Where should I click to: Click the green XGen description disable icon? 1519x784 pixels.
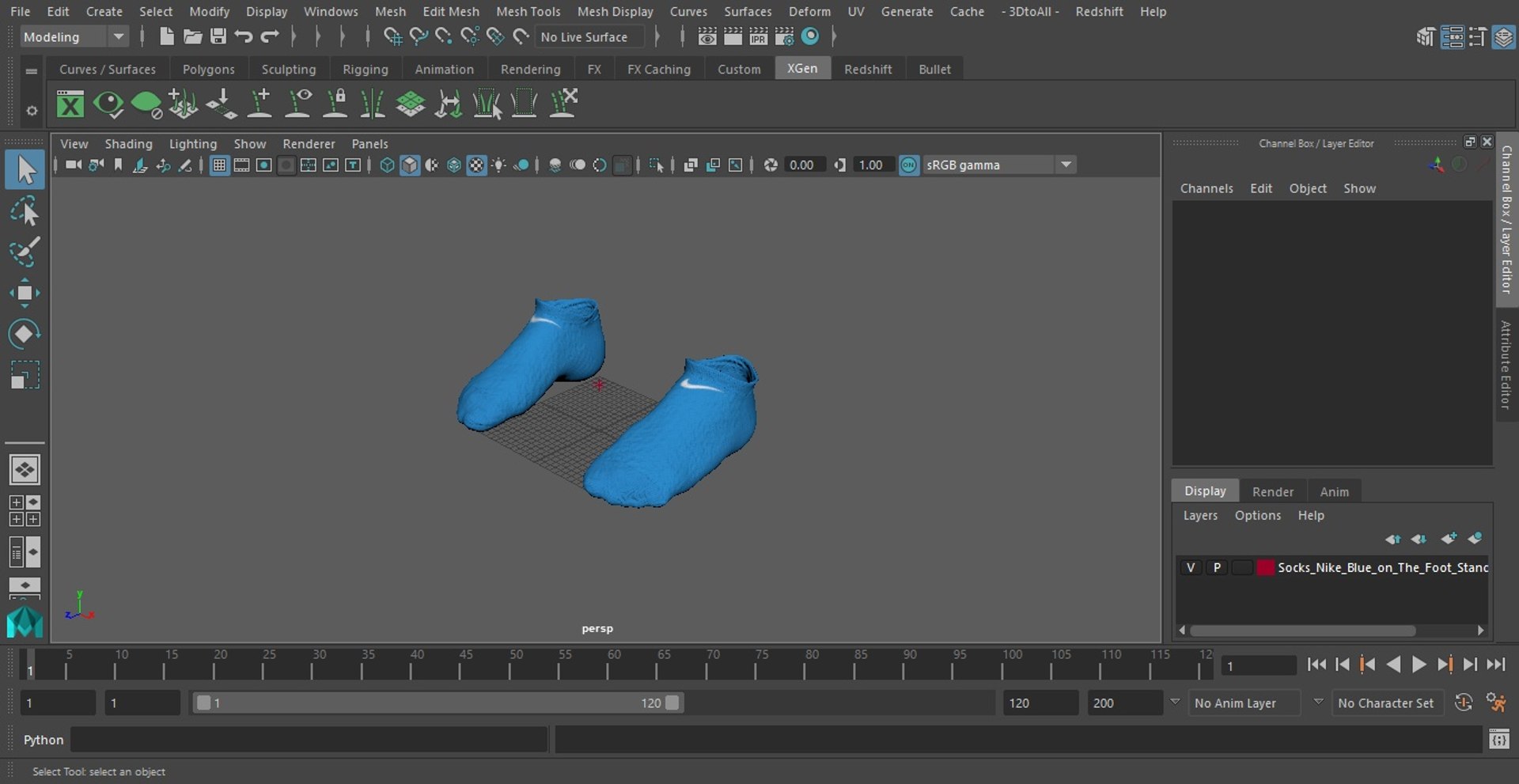[x=146, y=104]
